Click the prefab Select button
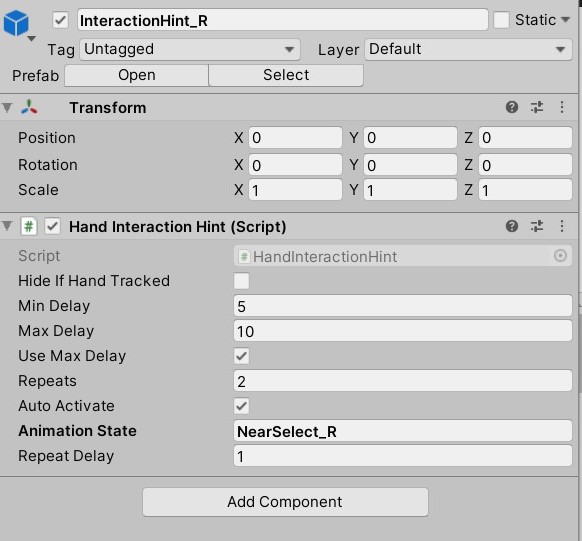This screenshot has width=582, height=541. [x=286, y=75]
